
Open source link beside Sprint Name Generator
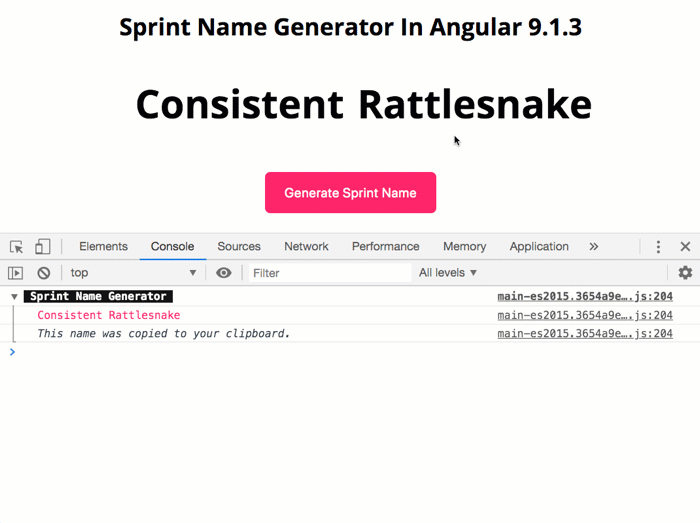[585, 296]
